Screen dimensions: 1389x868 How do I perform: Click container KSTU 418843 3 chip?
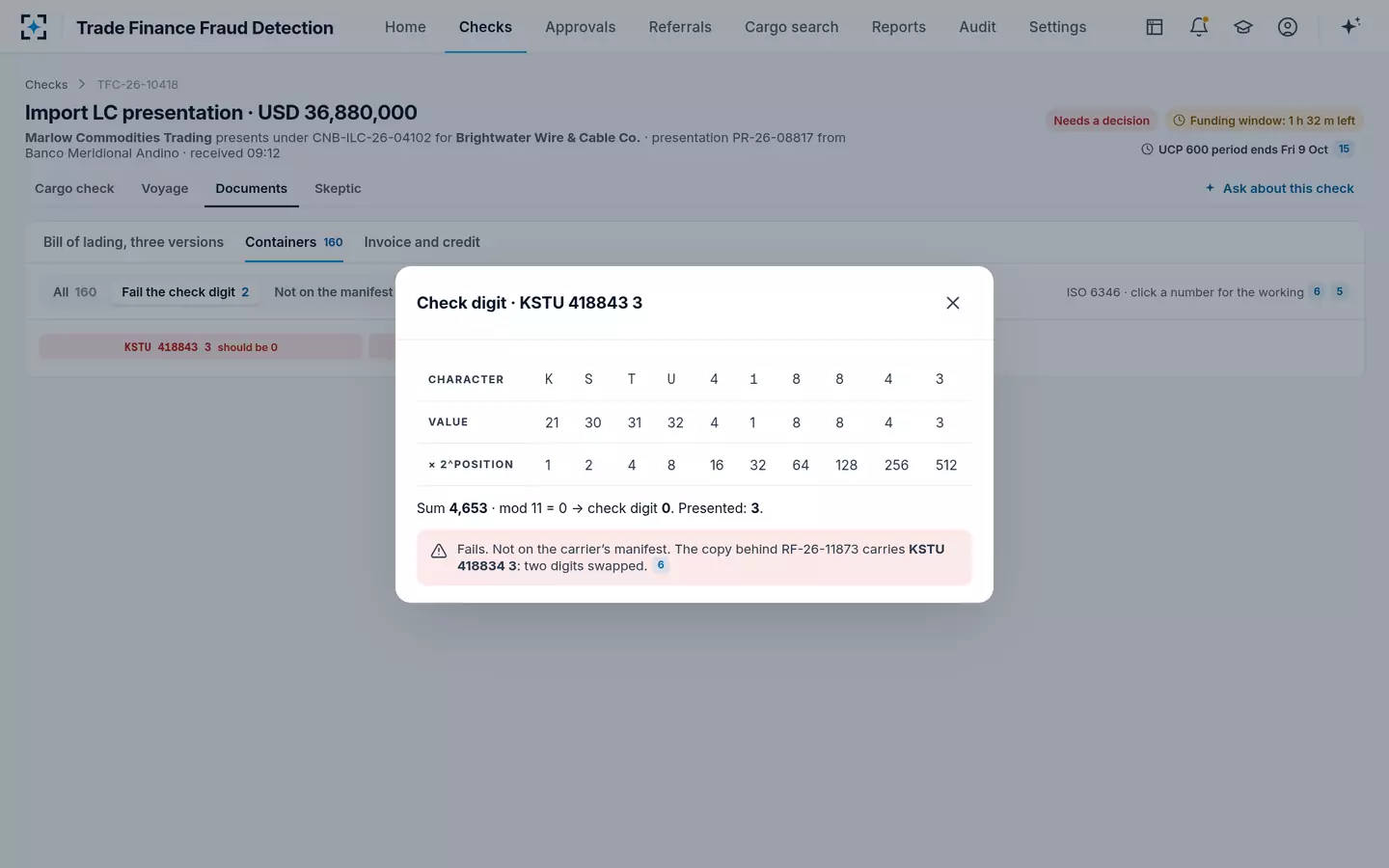click(x=201, y=347)
